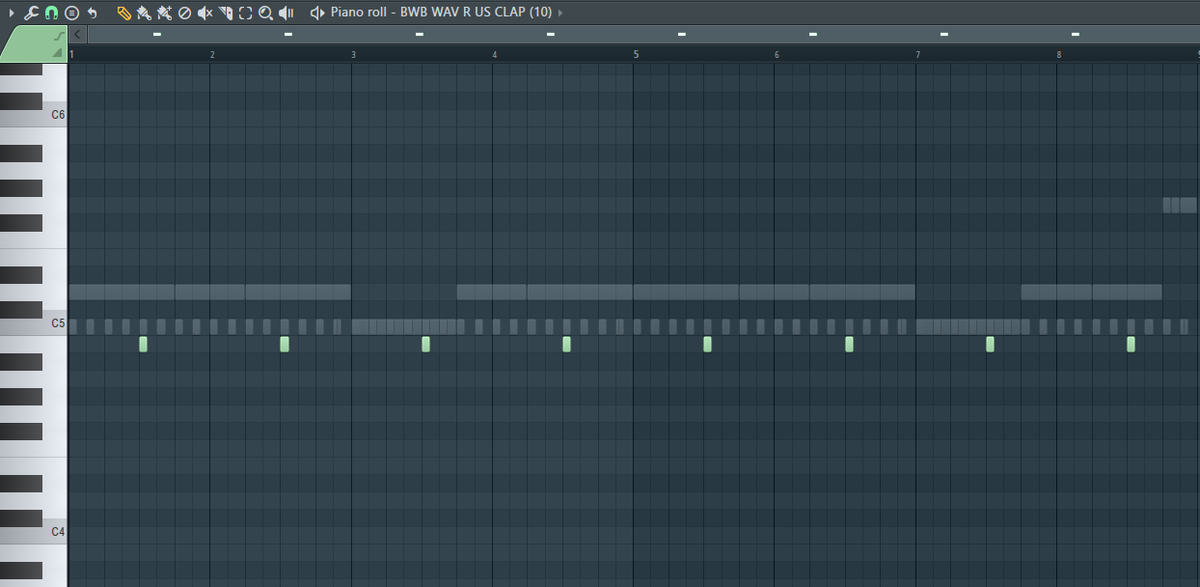The width and height of the screenshot is (1200, 587).
Task: Toggle the playback scrub speaker tool
Action: tap(286, 13)
